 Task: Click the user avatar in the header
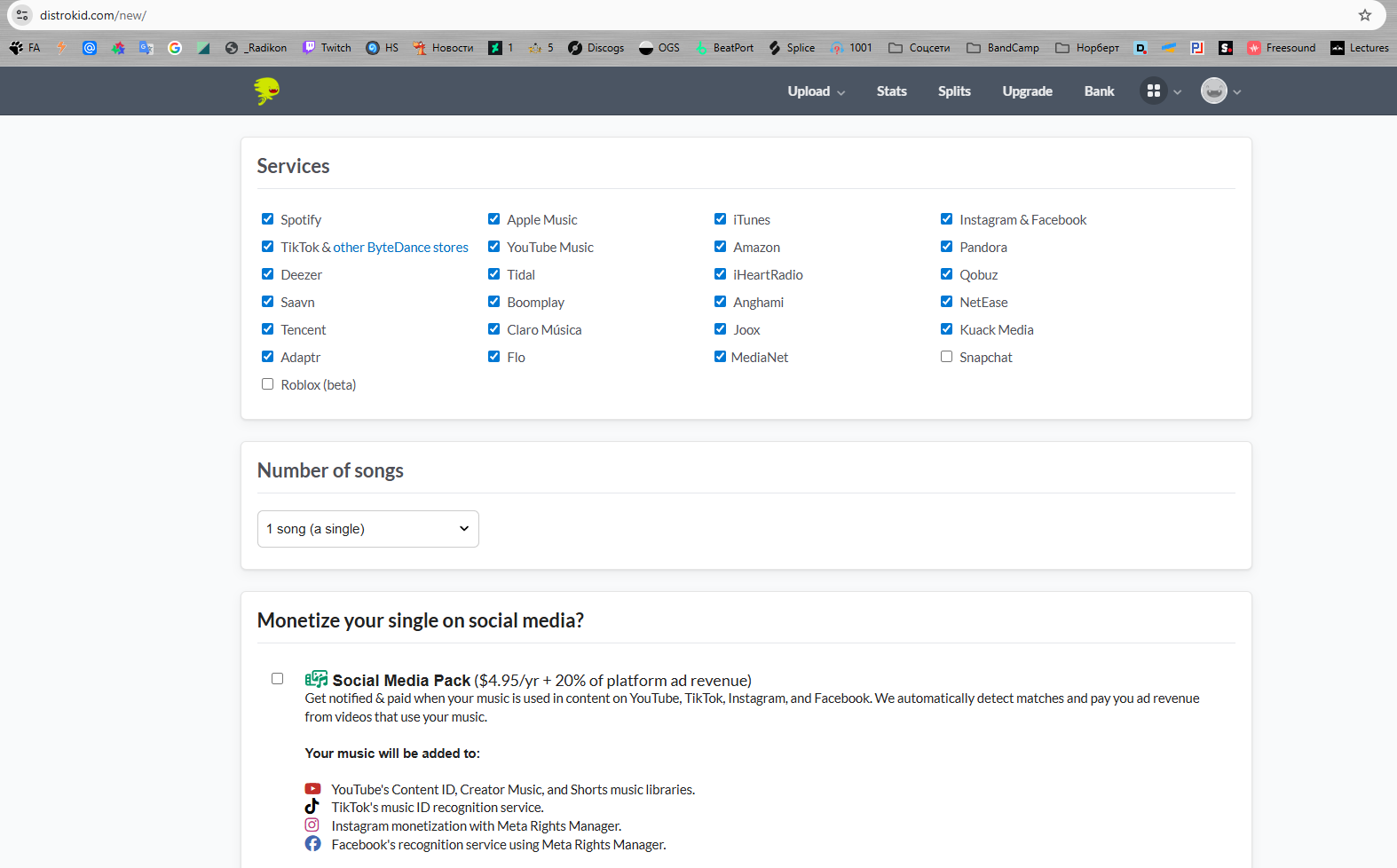point(1213,91)
